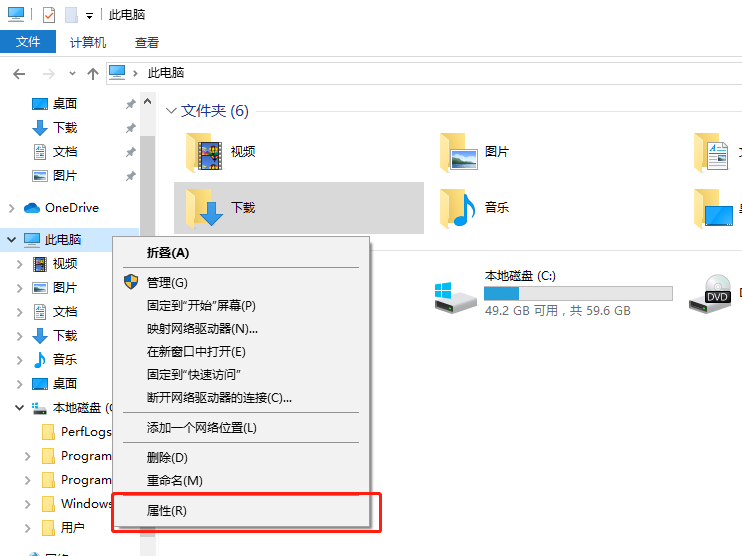Choose 管理(G) in the context menu

coord(166,283)
